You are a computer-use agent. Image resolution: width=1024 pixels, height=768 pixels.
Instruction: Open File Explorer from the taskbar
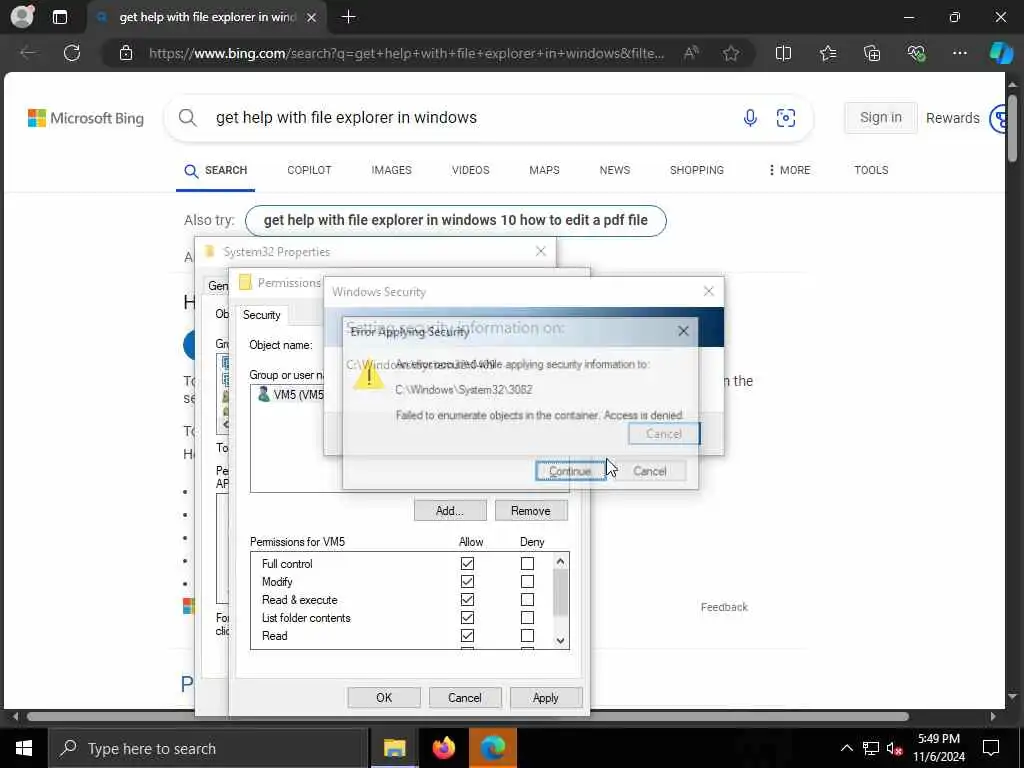tap(394, 748)
